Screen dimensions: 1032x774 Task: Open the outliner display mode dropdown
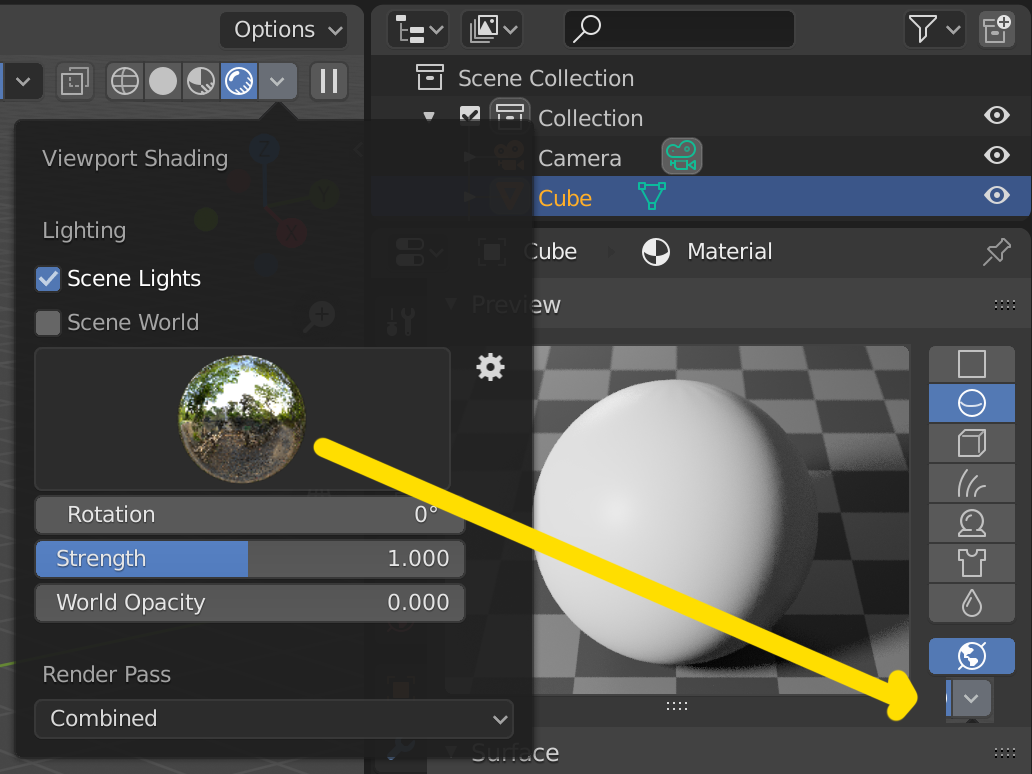click(492, 29)
